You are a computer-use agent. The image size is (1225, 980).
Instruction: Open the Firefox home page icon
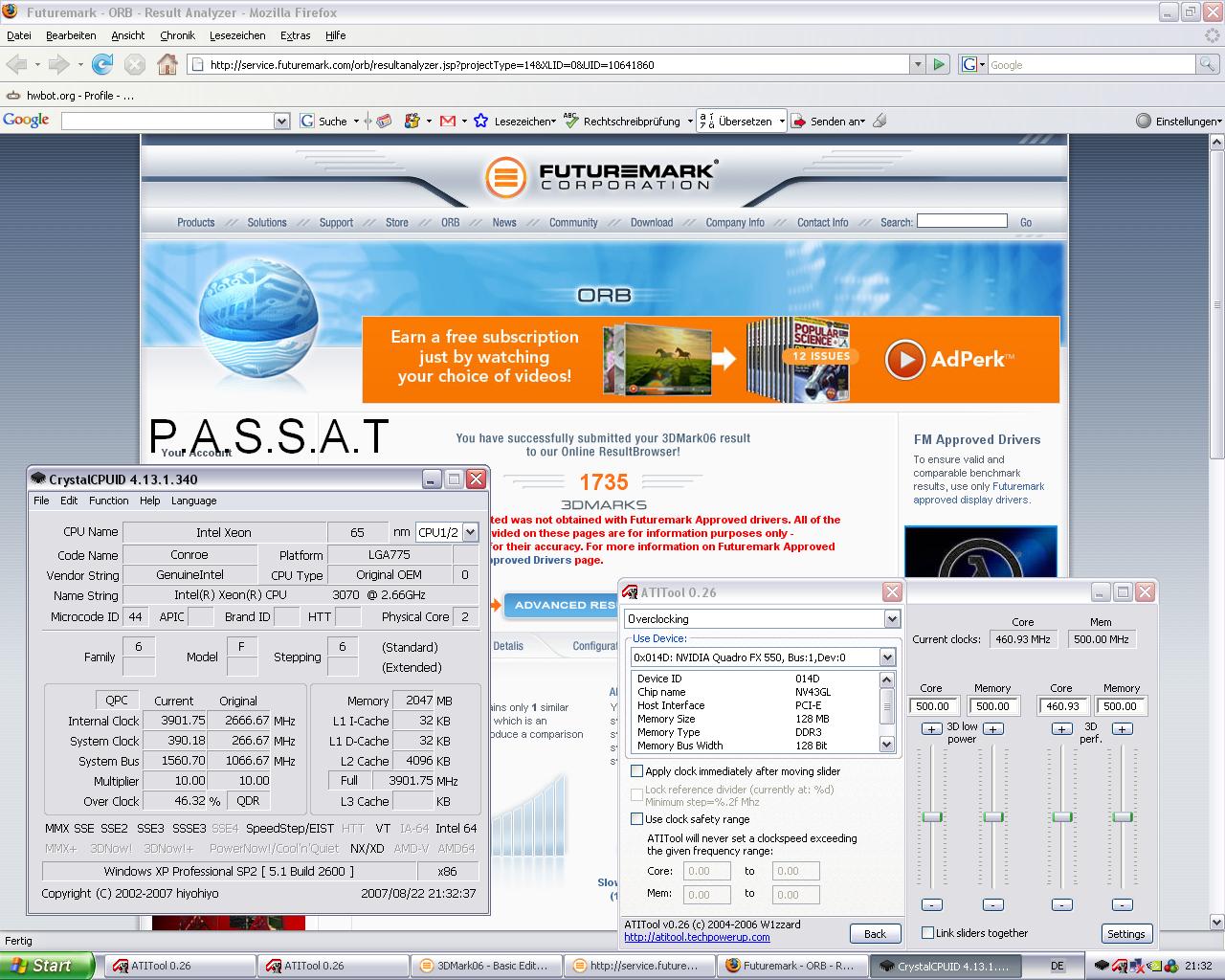[167, 64]
